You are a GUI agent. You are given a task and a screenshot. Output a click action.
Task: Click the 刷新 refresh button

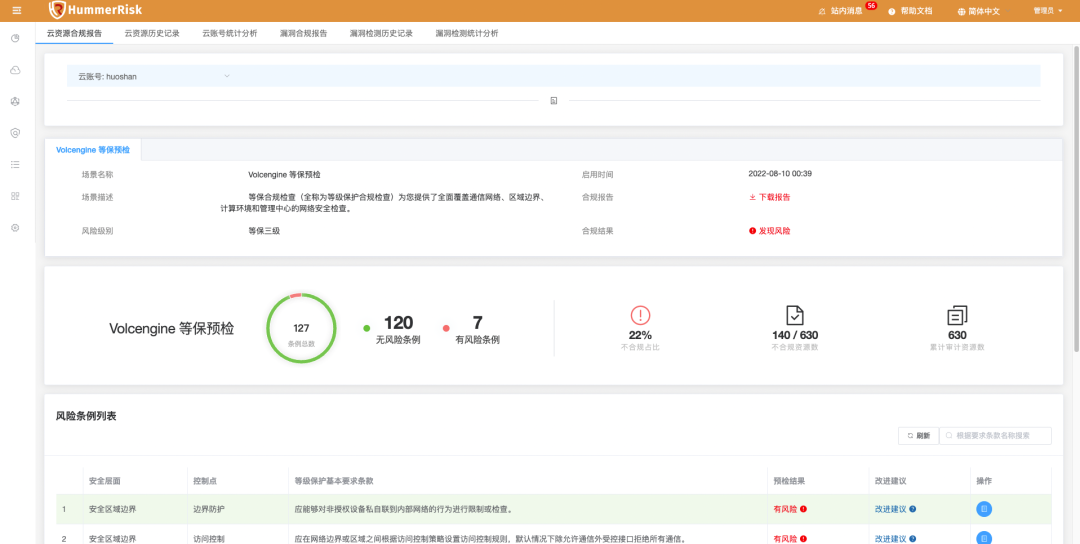[x=918, y=436]
